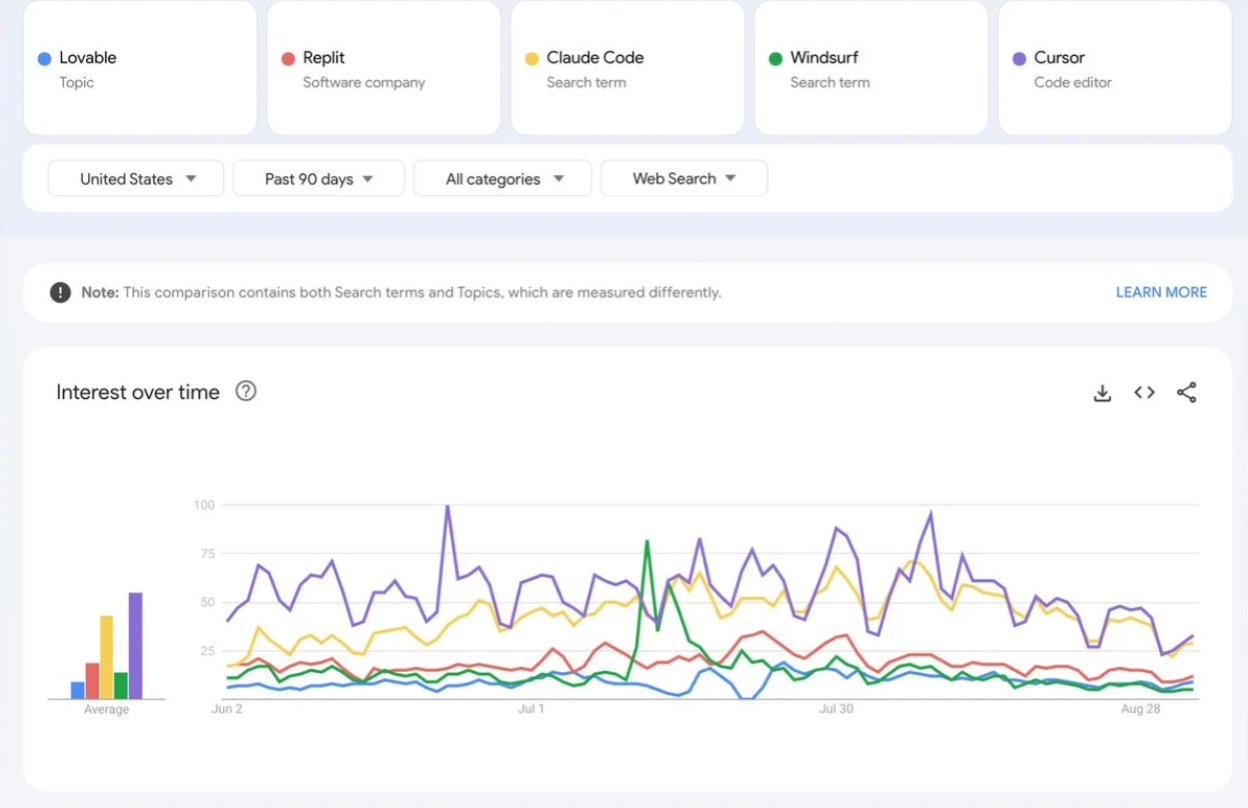This screenshot has width=1248, height=808.
Task: Open the United States region dropdown
Action: (136, 179)
